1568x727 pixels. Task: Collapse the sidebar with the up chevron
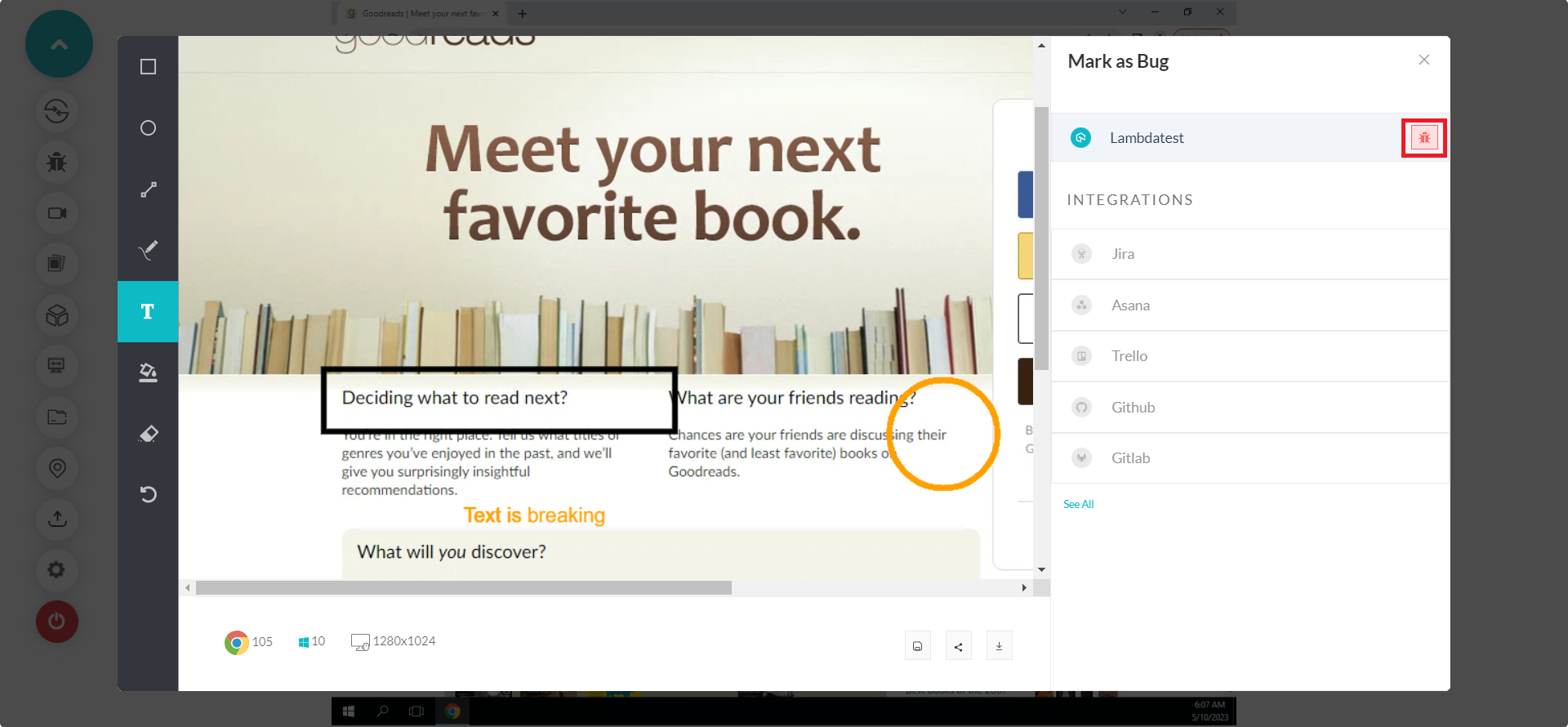pyautogui.click(x=59, y=44)
